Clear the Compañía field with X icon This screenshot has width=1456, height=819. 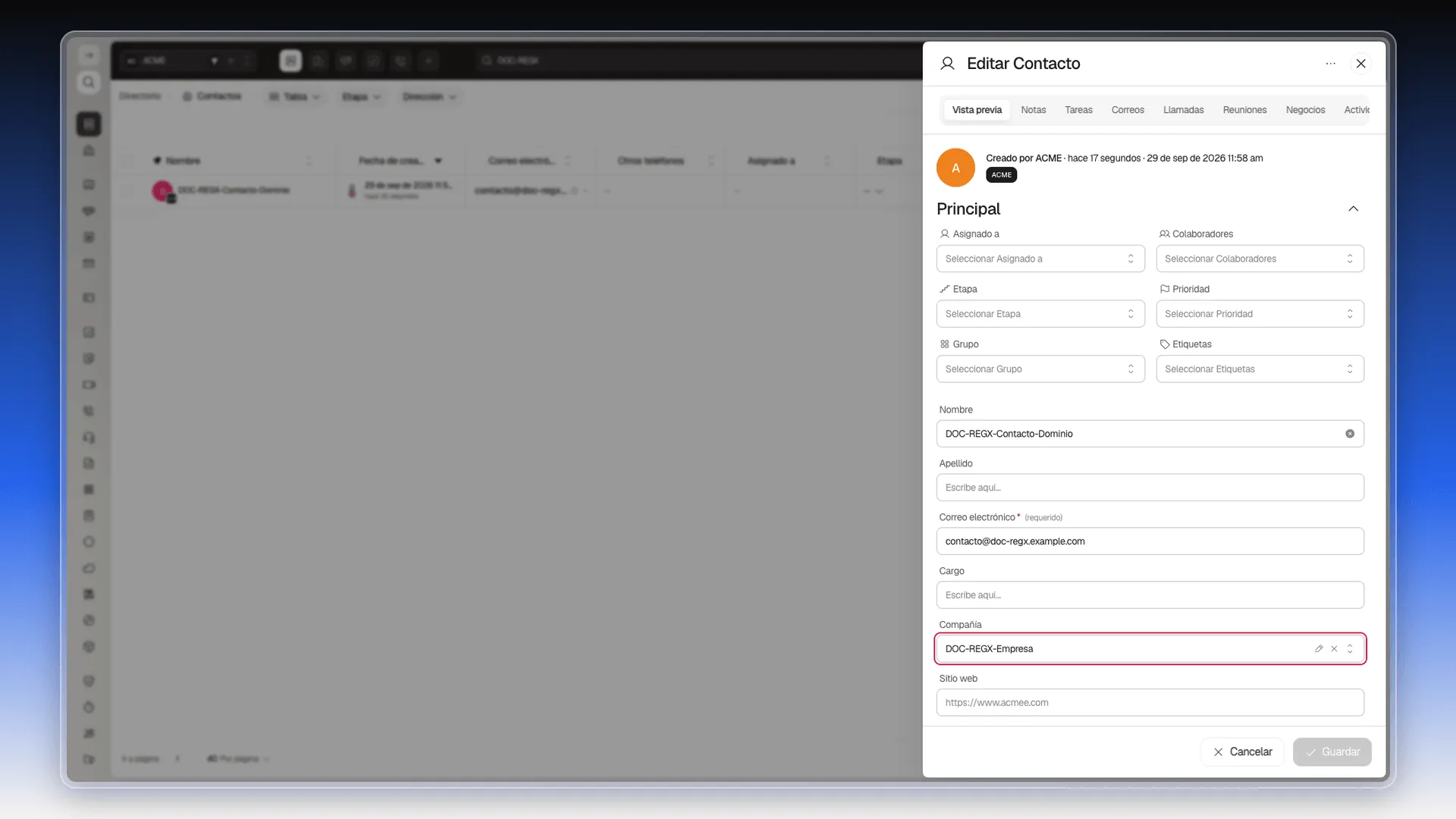click(x=1334, y=649)
